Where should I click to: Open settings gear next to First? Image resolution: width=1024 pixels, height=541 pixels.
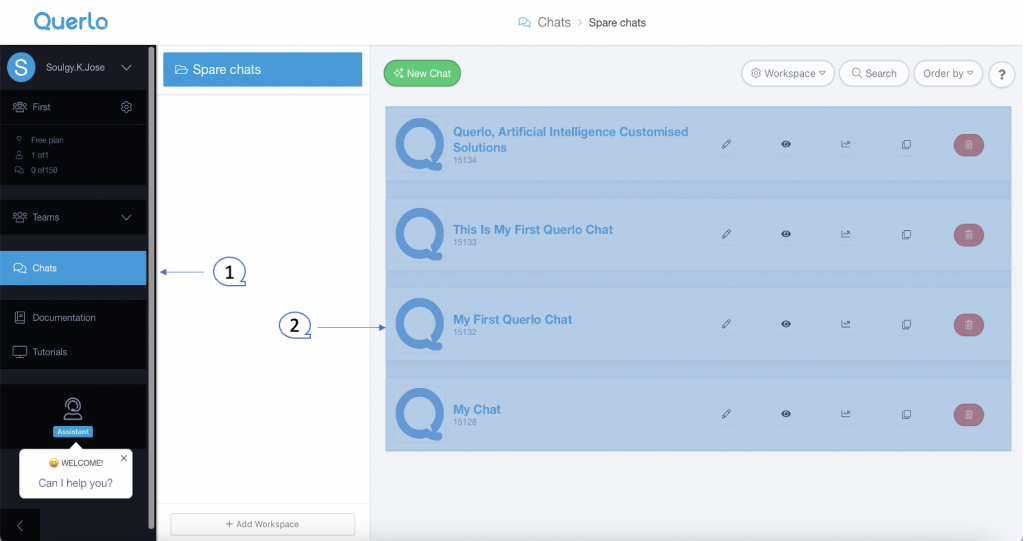coord(126,107)
